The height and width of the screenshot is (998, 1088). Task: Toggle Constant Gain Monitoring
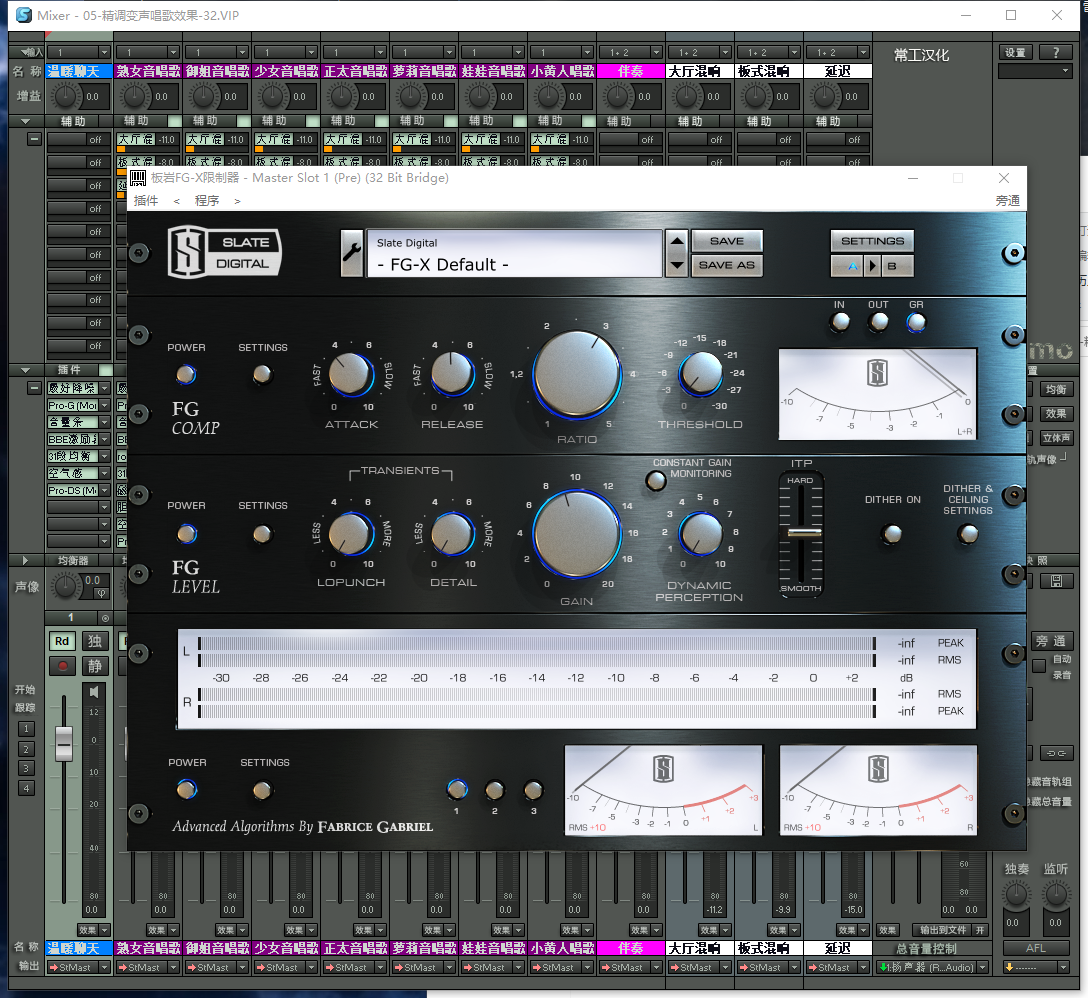[x=656, y=480]
